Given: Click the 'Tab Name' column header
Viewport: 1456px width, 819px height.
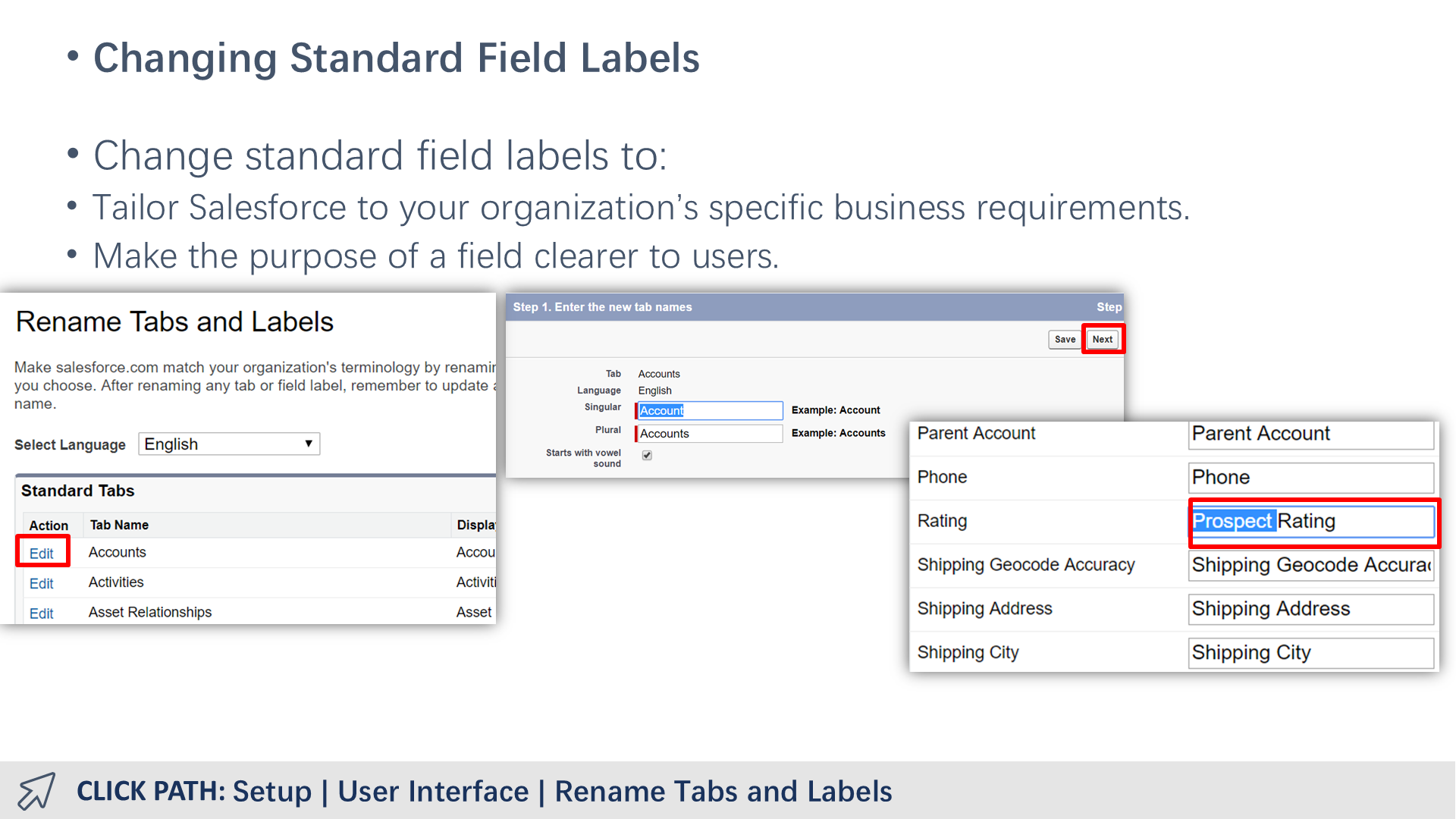Looking at the screenshot, I should (x=119, y=525).
